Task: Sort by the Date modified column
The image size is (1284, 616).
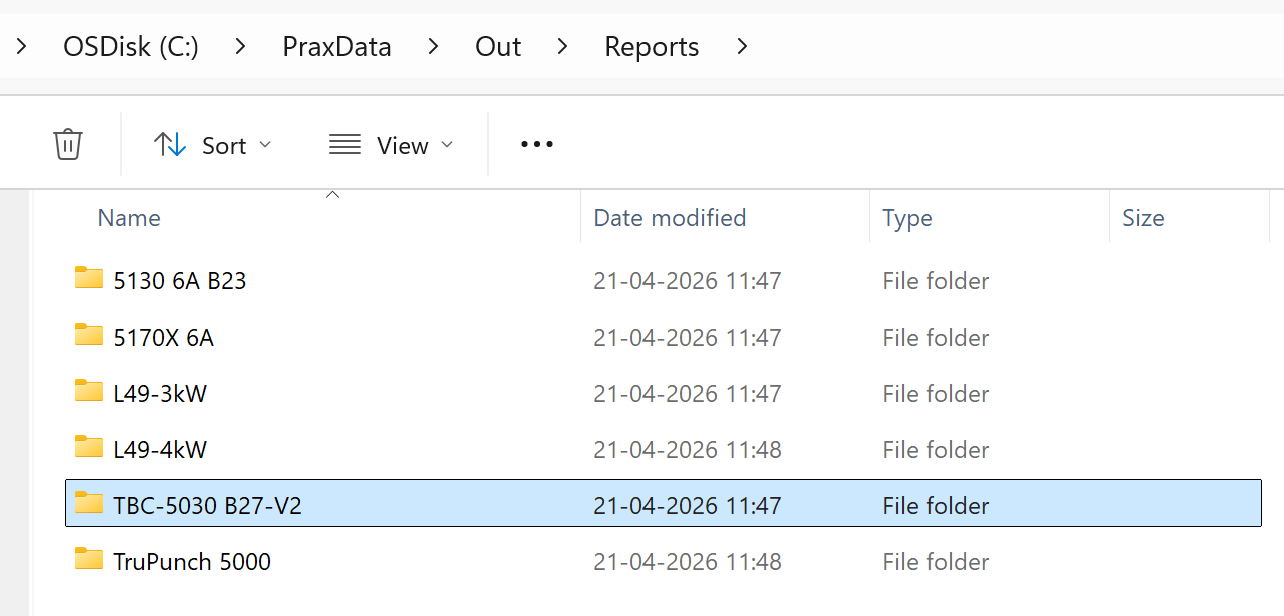Action: [x=670, y=218]
